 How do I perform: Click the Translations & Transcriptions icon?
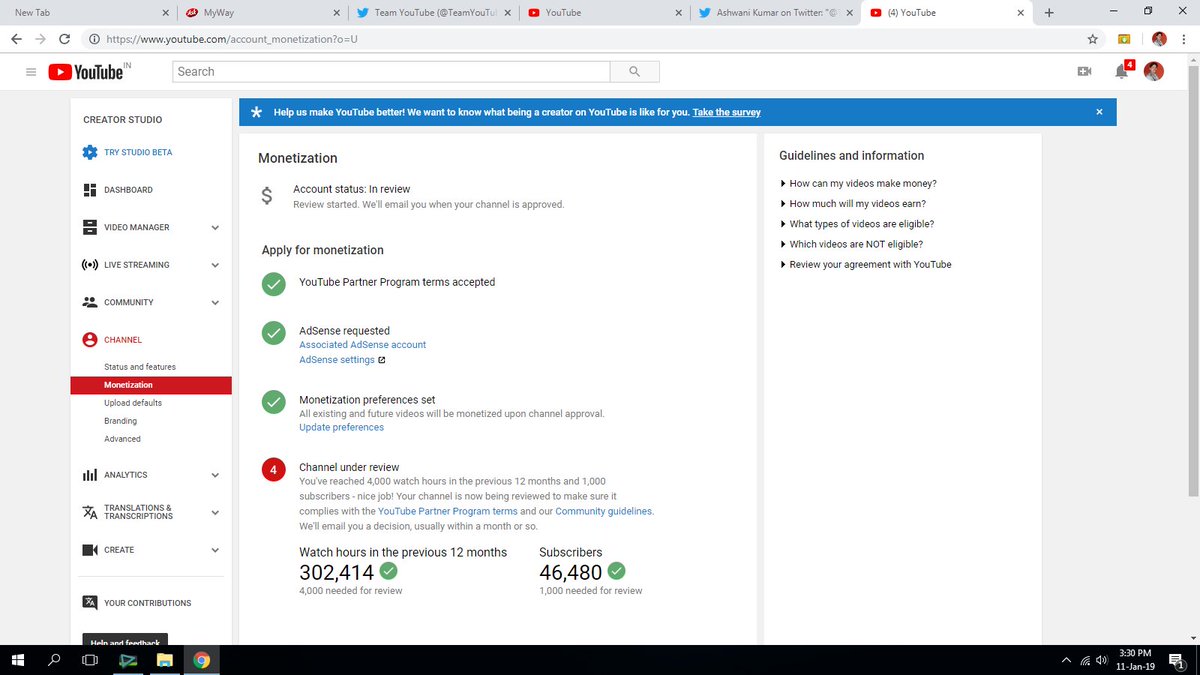click(x=90, y=512)
